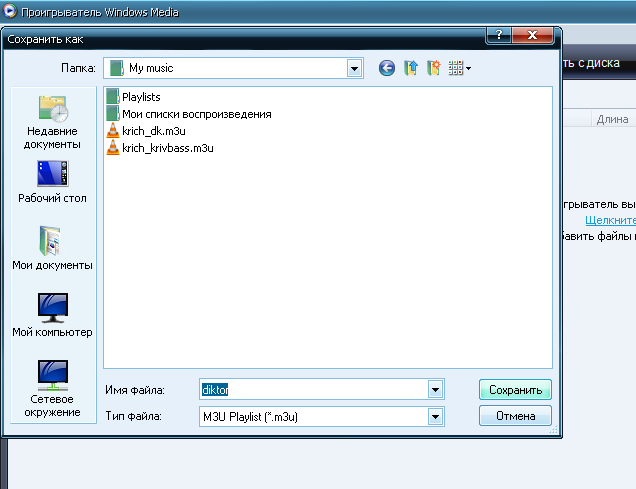The width and height of the screenshot is (636, 489).
Task: Go to Desktop (Рабочий стол)
Action: 52,182
